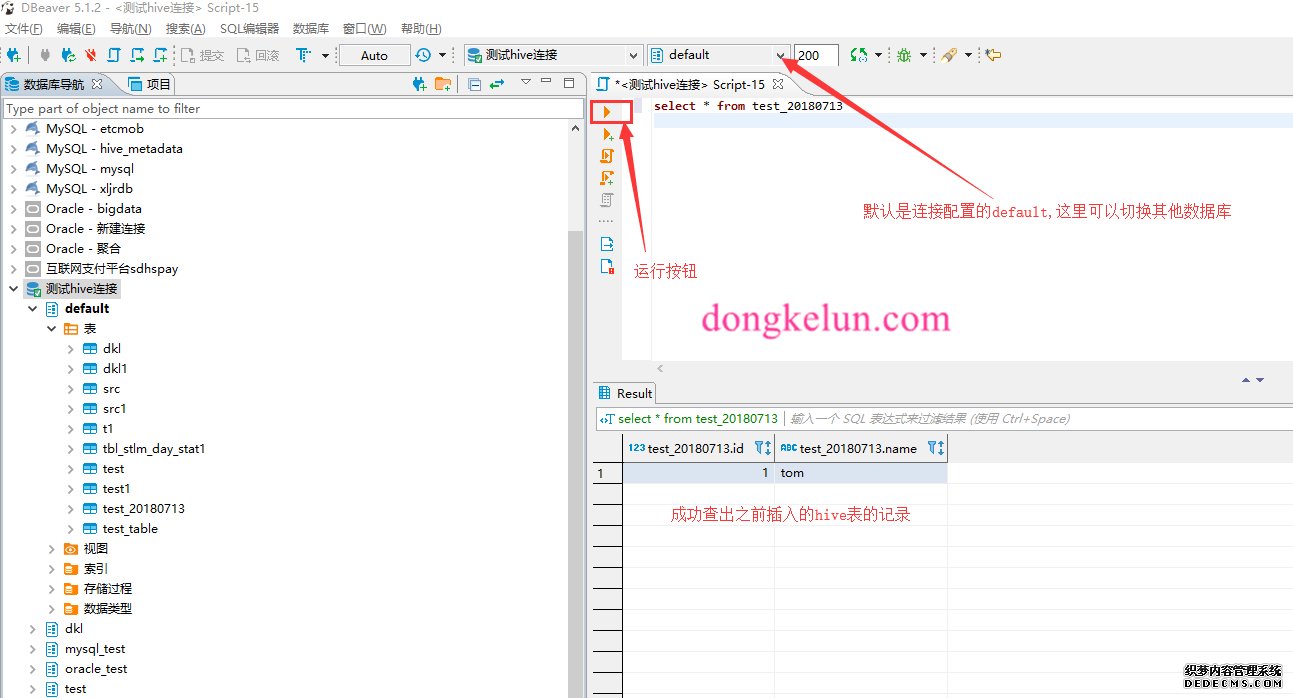The image size is (1293, 698).
Task: Click execute statement in new tab icon
Action: (x=606, y=134)
